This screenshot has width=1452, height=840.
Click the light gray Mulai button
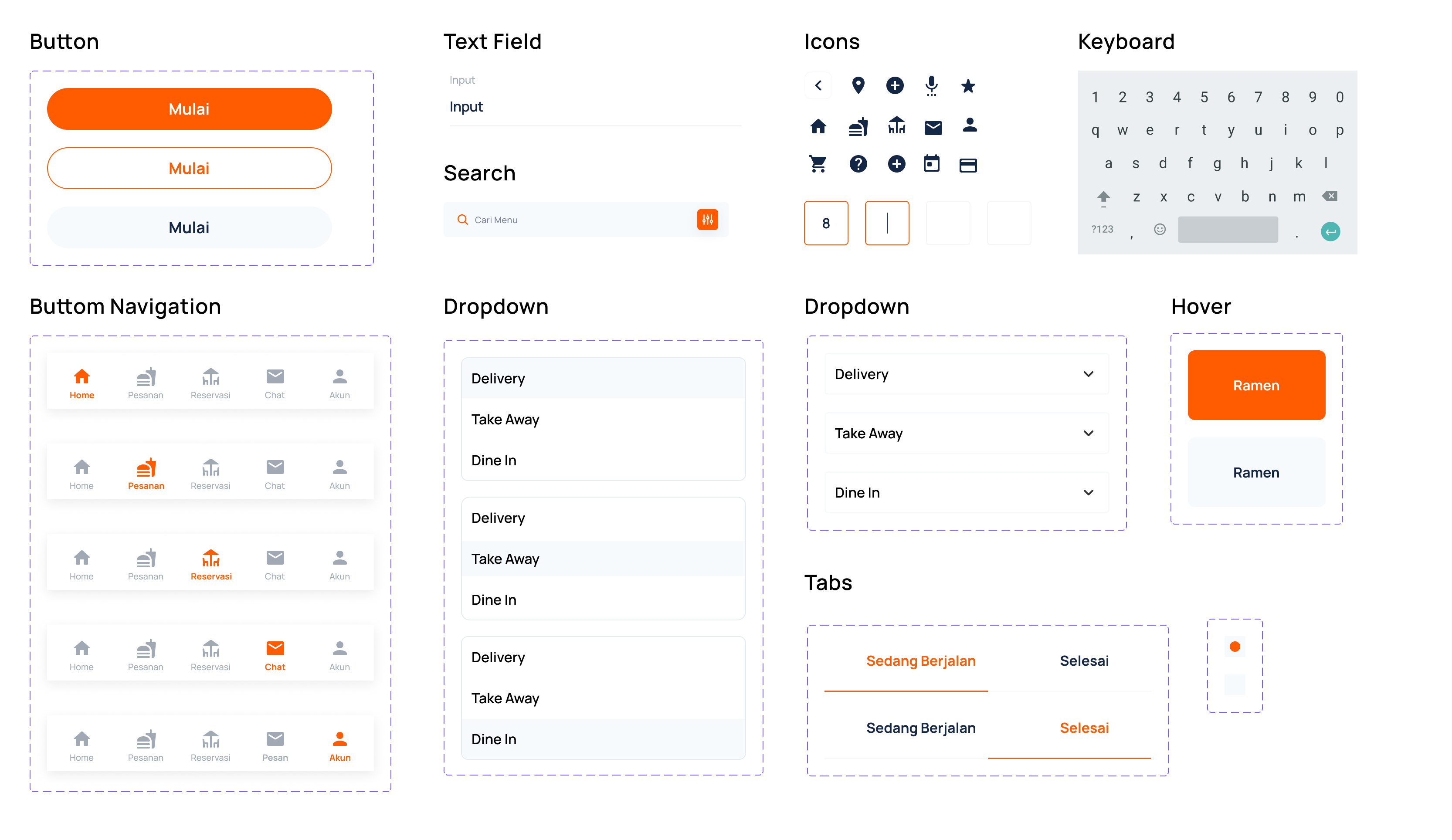(189, 227)
